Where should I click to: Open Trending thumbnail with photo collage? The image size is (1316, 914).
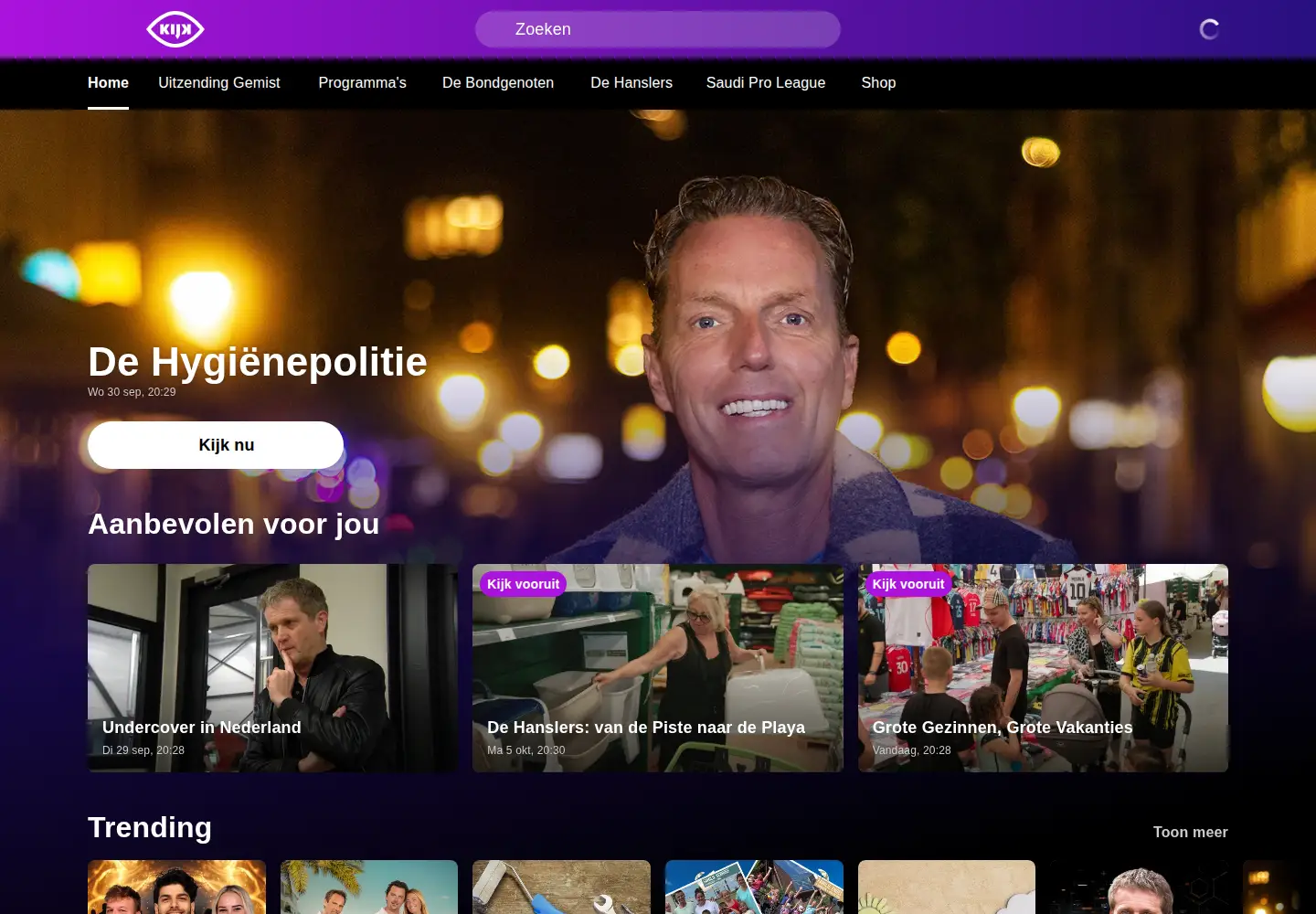pyautogui.click(x=754, y=887)
